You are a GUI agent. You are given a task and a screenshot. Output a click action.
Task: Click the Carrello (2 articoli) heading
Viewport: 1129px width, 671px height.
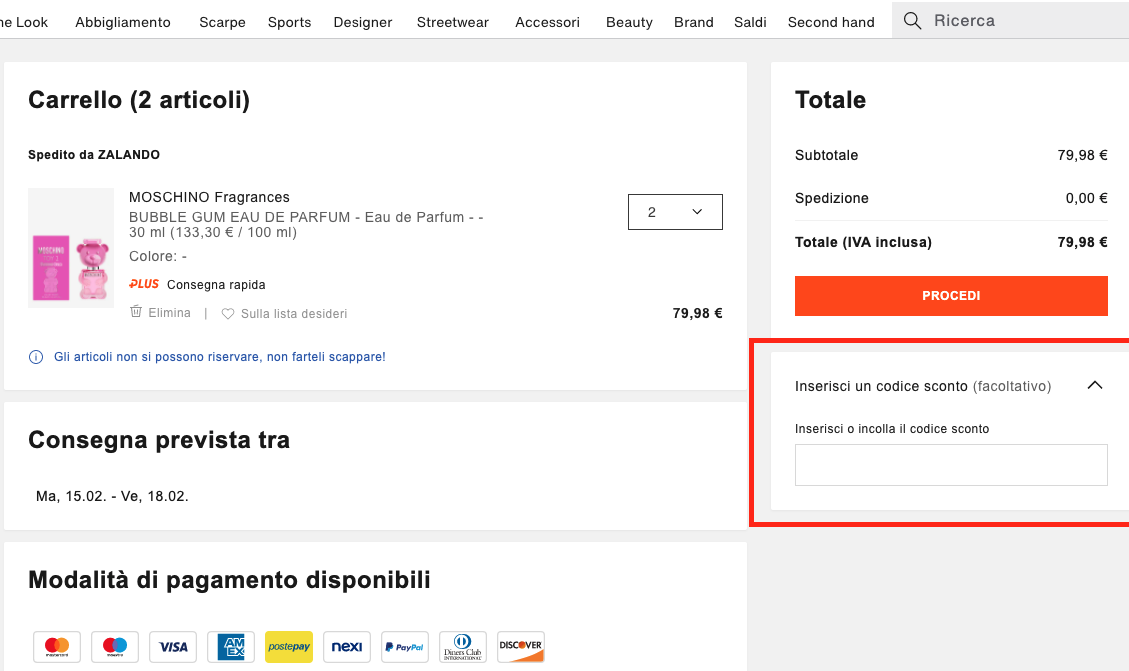(x=139, y=99)
